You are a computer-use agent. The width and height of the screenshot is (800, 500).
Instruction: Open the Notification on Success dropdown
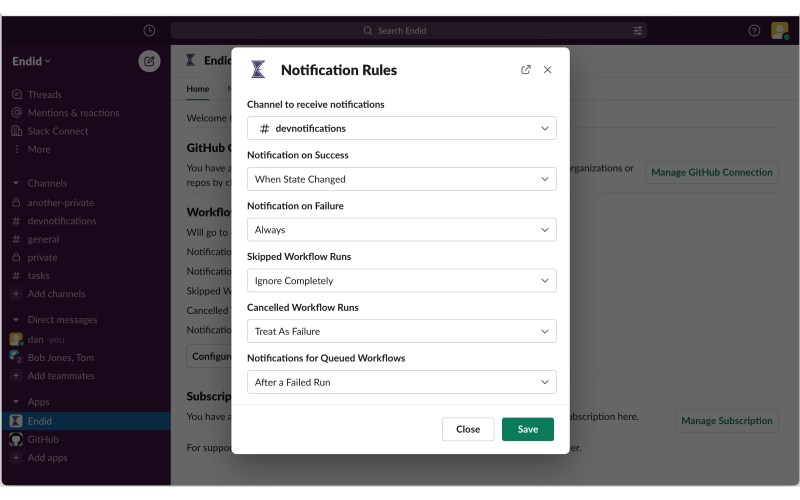click(x=402, y=179)
